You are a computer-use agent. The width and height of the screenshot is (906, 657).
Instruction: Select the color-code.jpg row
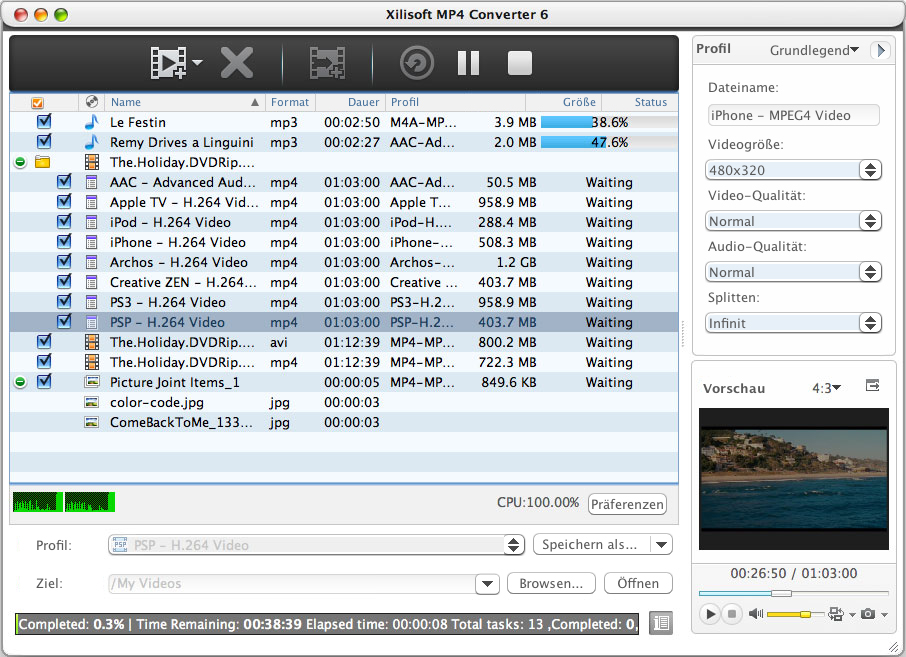point(344,402)
